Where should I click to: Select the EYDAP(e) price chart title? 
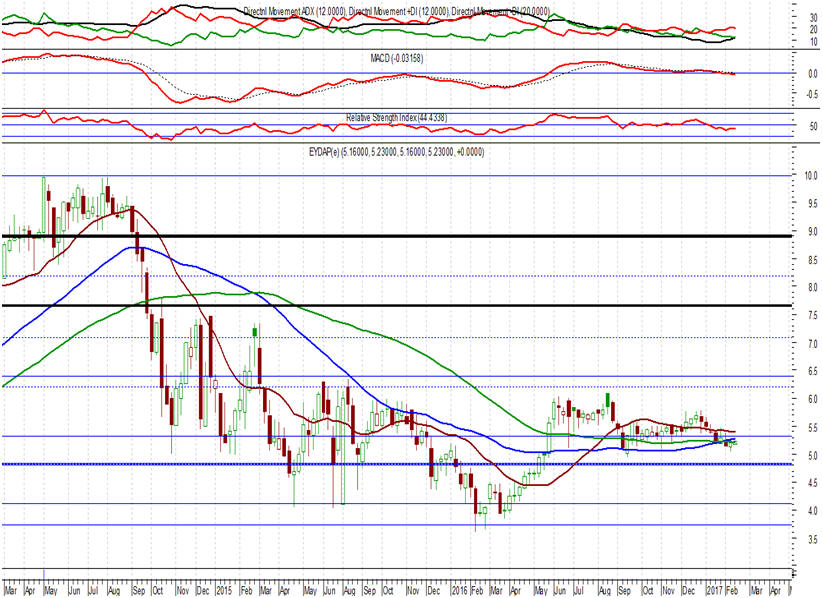[396, 152]
